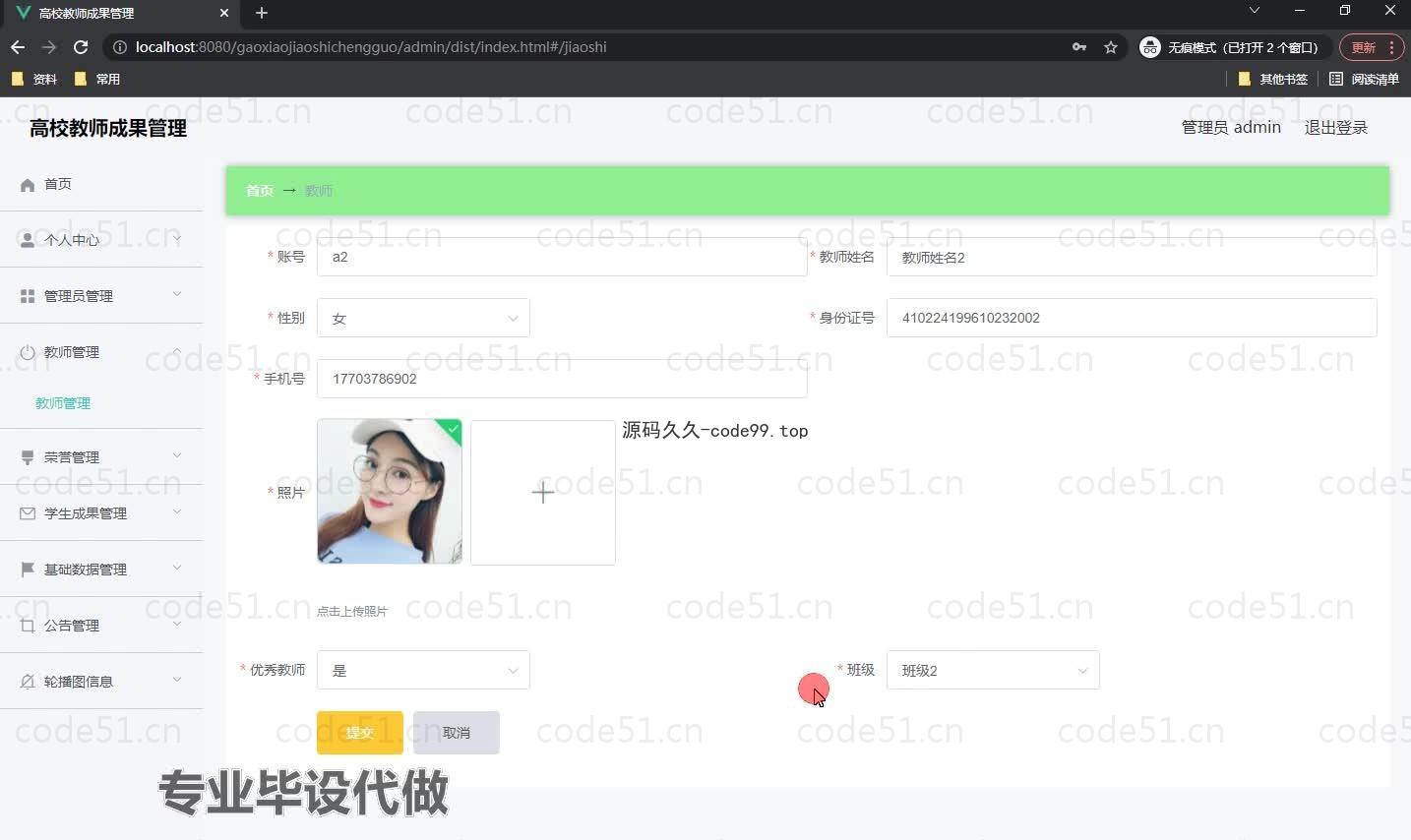Viewport: 1411px width, 840px height.
Task: Open 阅读清单 reading list
Action: 1364,79
